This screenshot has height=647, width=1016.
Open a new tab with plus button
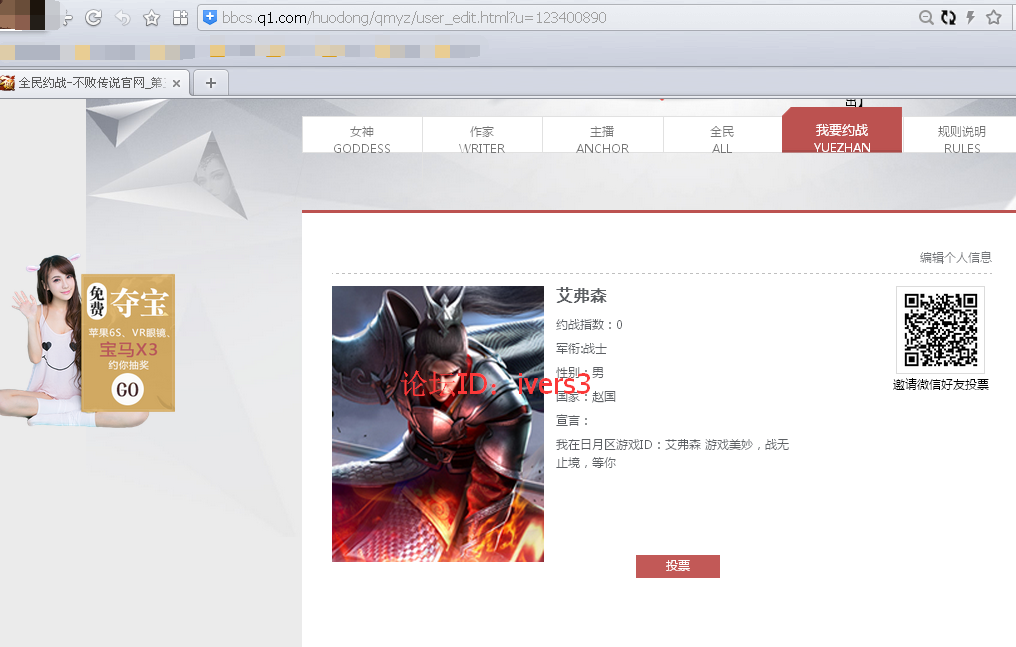click(211, 83)
